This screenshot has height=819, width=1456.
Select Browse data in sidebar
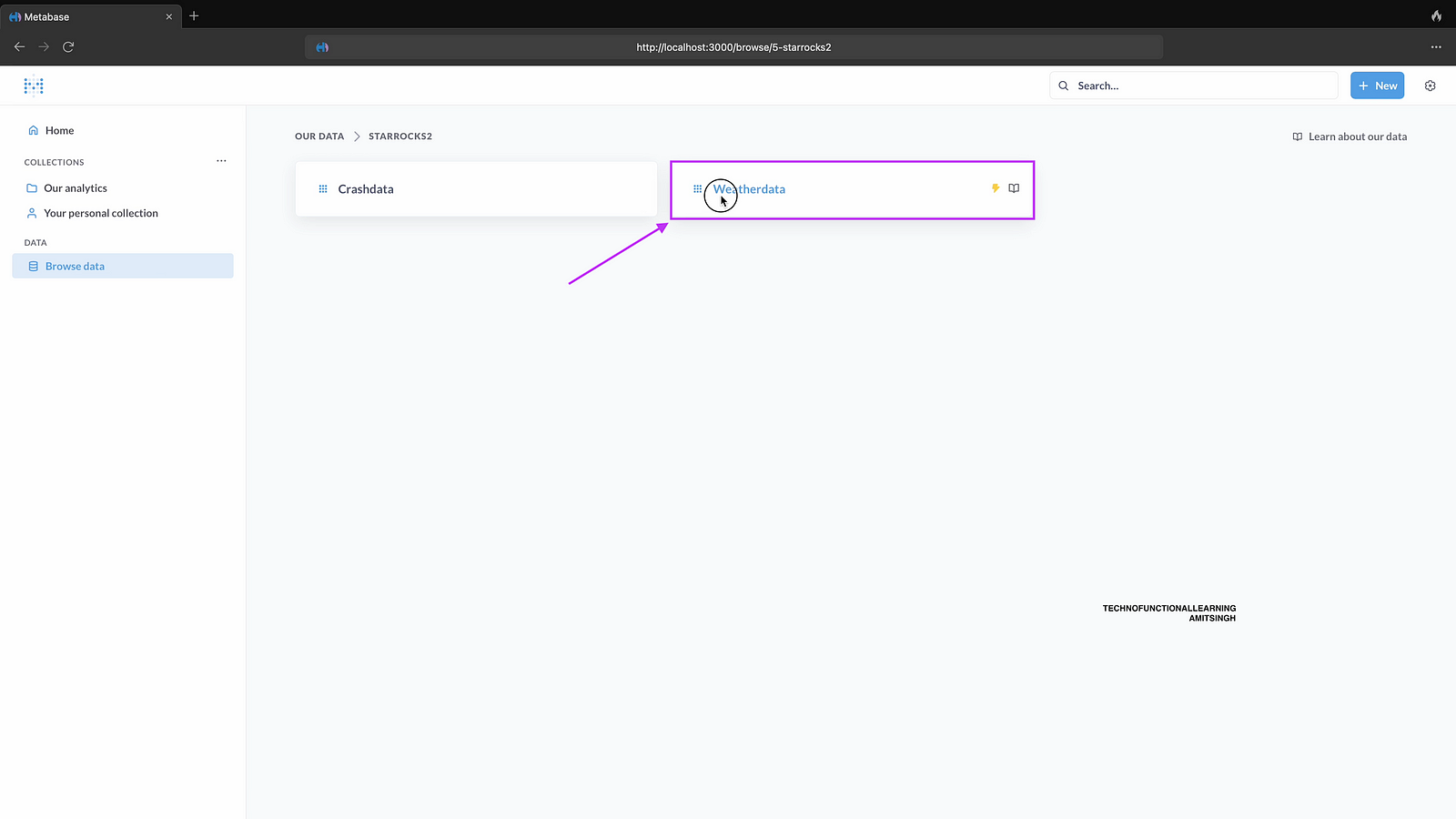[x=75, y=267]
